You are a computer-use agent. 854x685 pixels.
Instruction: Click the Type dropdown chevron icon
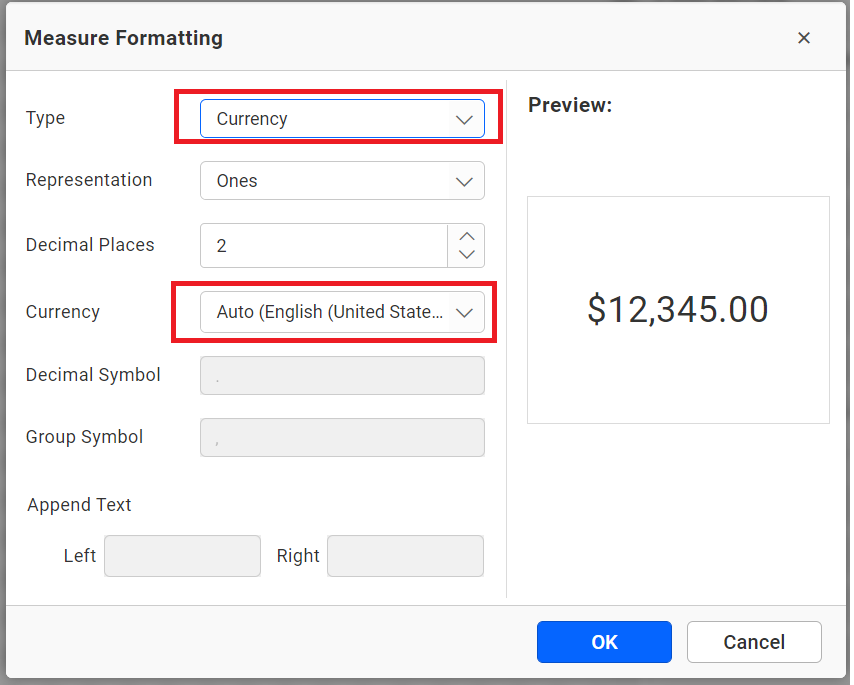click(x=464, y=118)
